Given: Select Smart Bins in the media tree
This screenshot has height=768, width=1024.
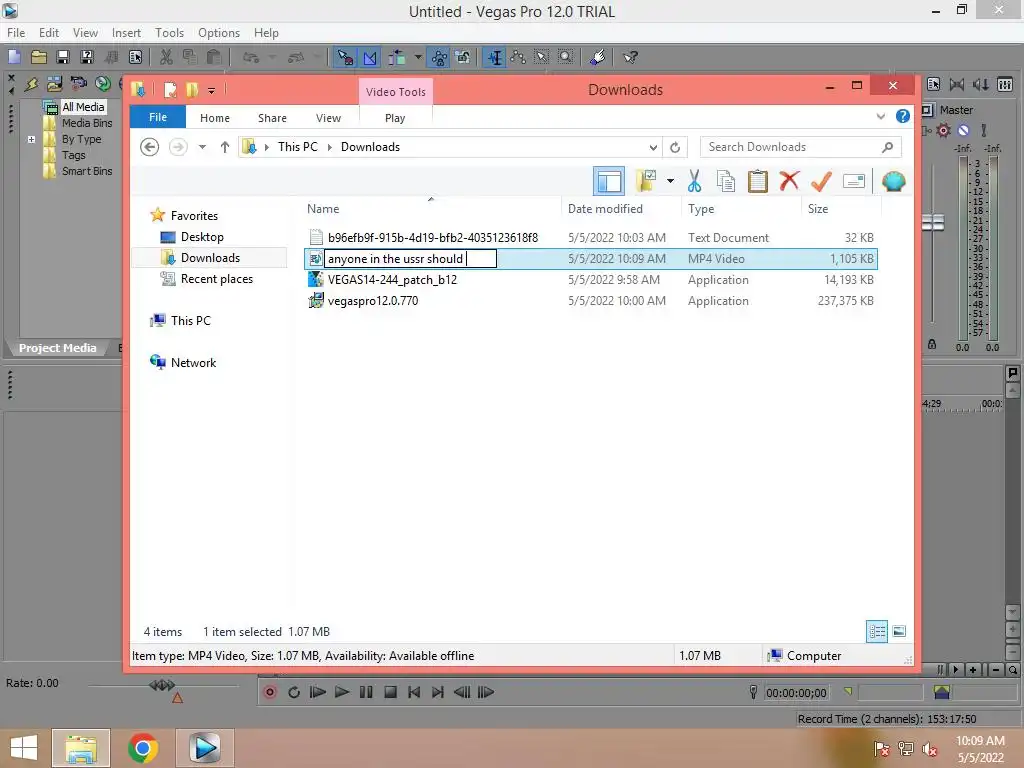Looking at the screenshot, I should [x=87, y=171].
